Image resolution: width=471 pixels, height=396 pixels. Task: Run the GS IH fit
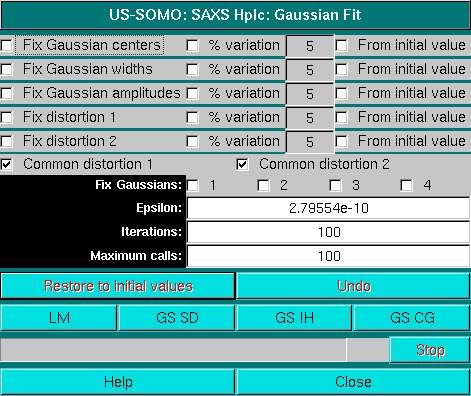pyautogui.click(x=294, y=318)
